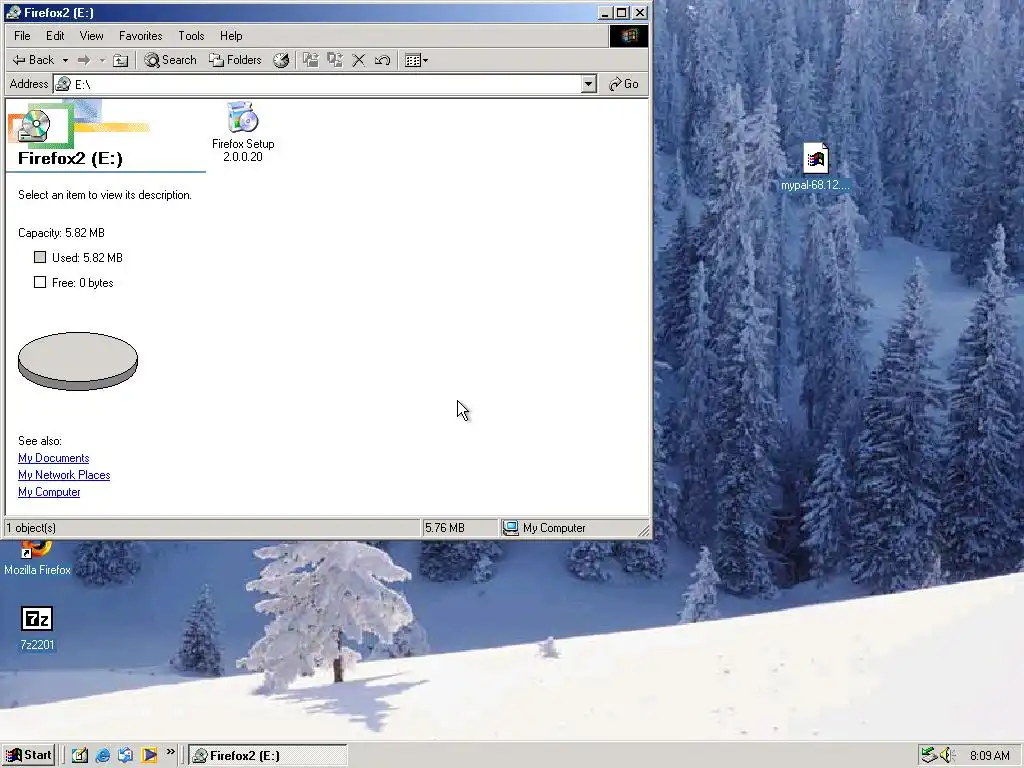
Task: Expand the quick launch overflow chevron
Action: tap(170, 752)
